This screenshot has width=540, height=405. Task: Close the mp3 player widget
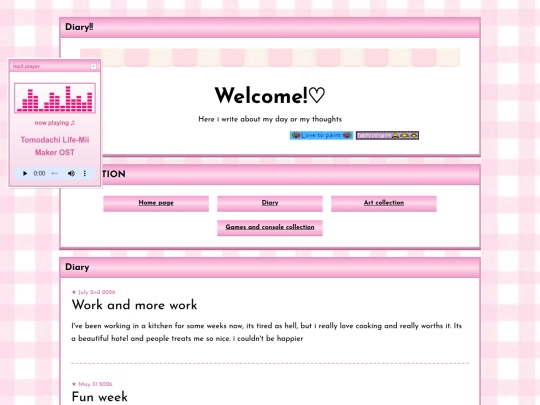click(93, 66)
